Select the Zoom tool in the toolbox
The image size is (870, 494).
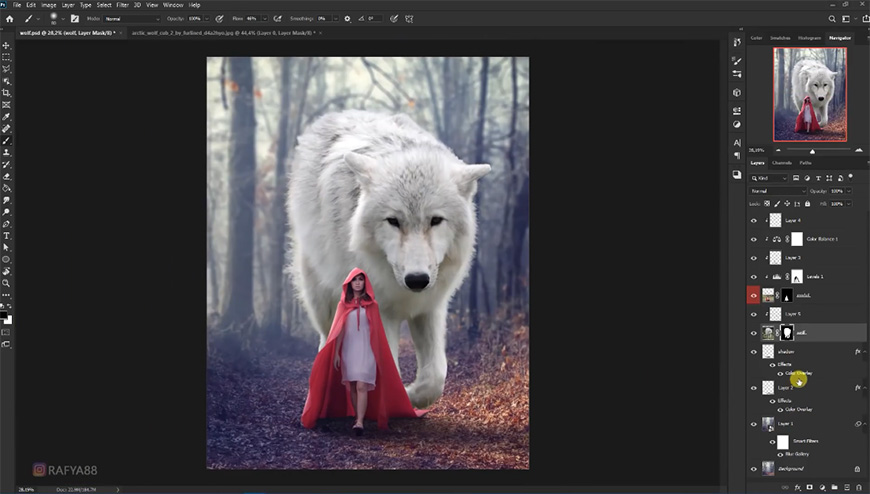click(7, 283)
